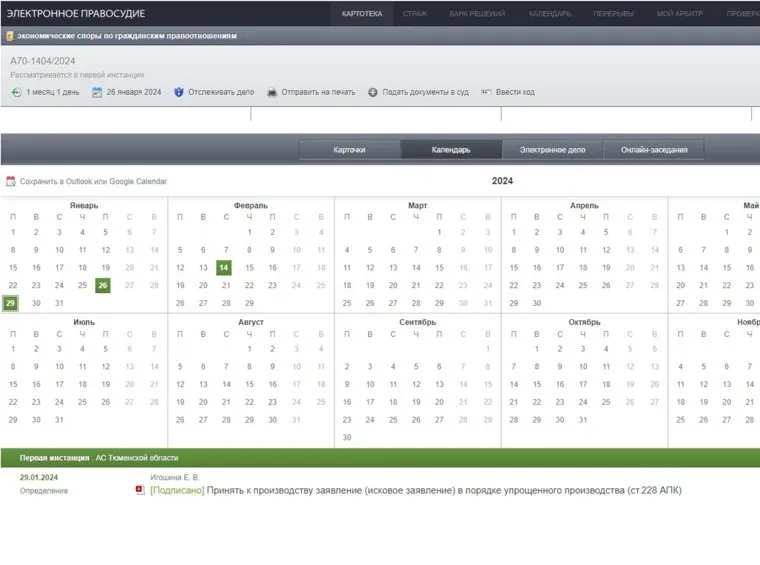Screen dimensions: 760x565
Task: Go to Банк решений in top navigation
Action: coord(477,13)
